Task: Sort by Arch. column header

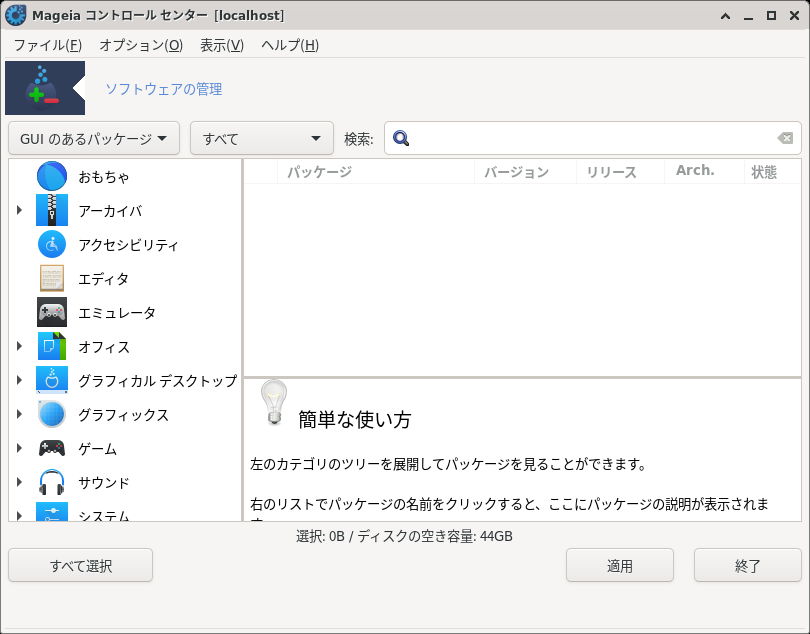Action: pos(705,172)
